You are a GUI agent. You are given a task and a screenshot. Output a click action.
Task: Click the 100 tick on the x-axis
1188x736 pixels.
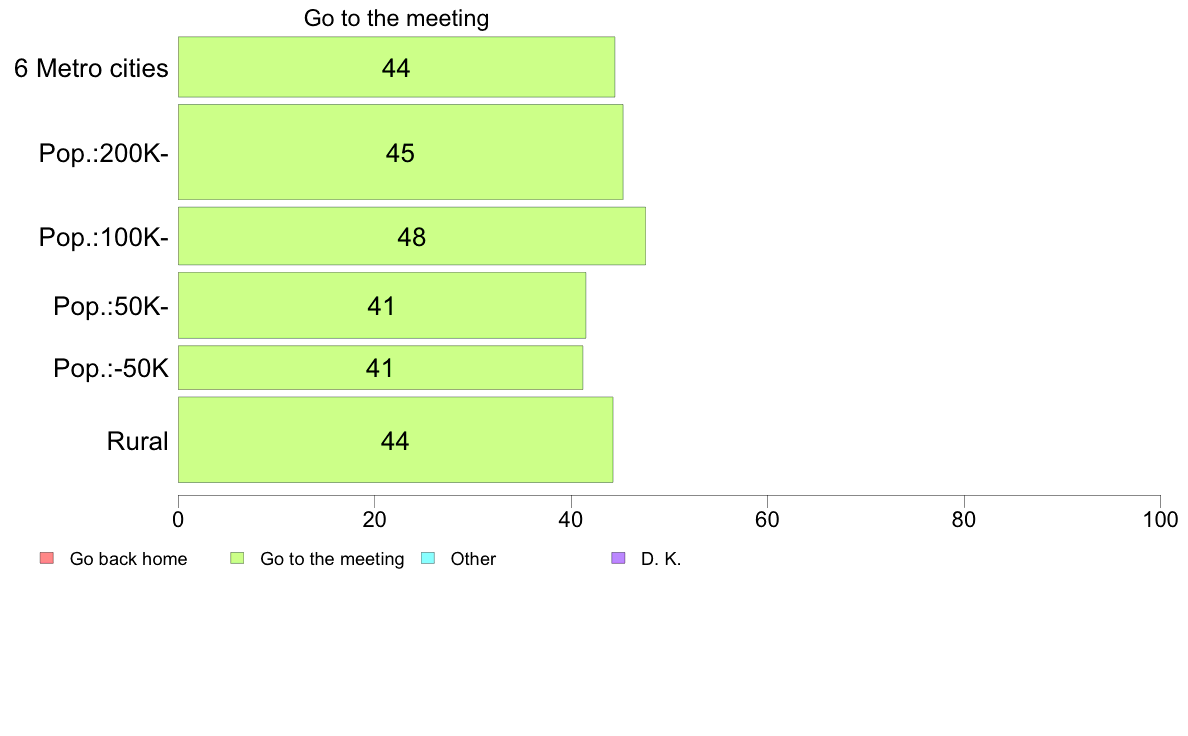1160,519
